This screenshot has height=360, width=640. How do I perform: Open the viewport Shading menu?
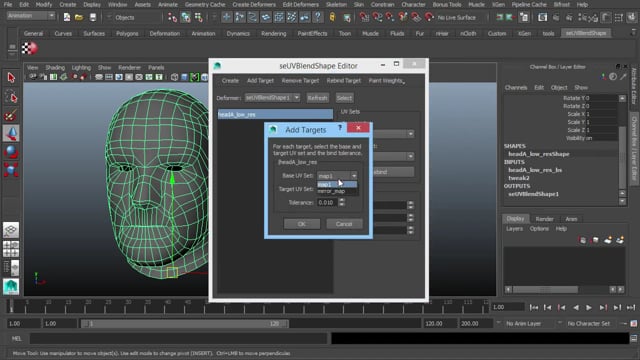point(55,67)
